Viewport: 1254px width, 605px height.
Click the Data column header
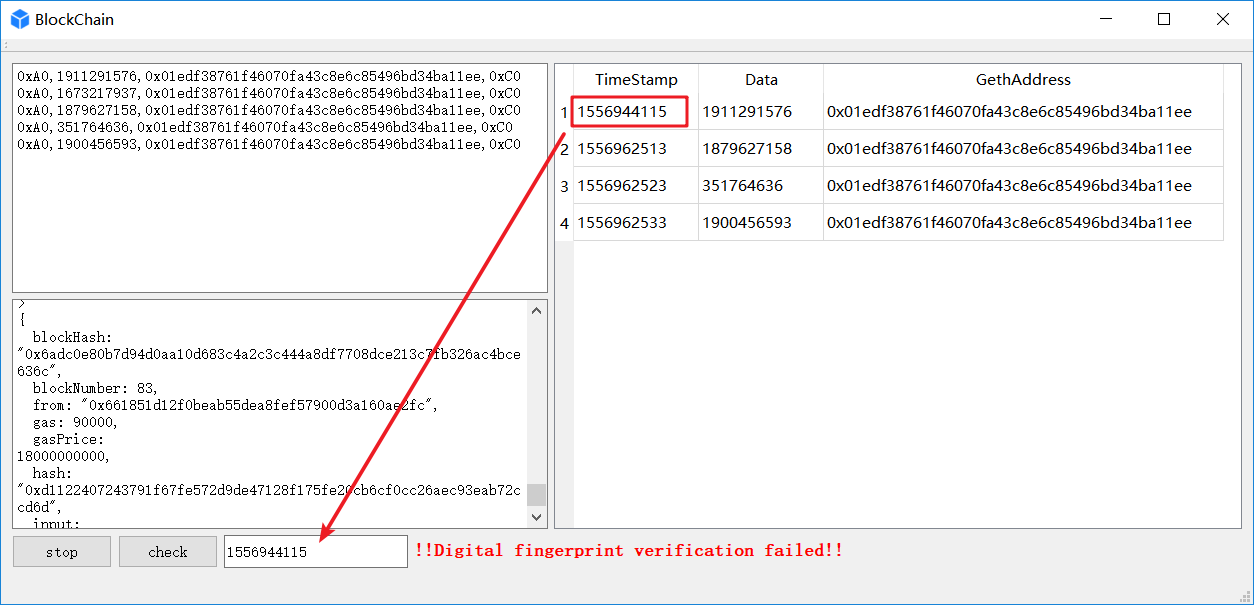(x=761, y=80)
